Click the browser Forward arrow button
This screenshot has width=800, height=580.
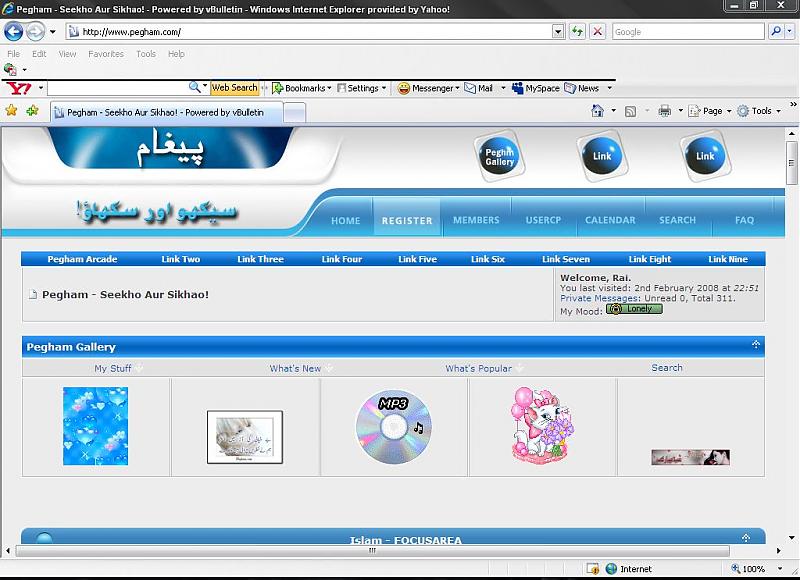35,32
